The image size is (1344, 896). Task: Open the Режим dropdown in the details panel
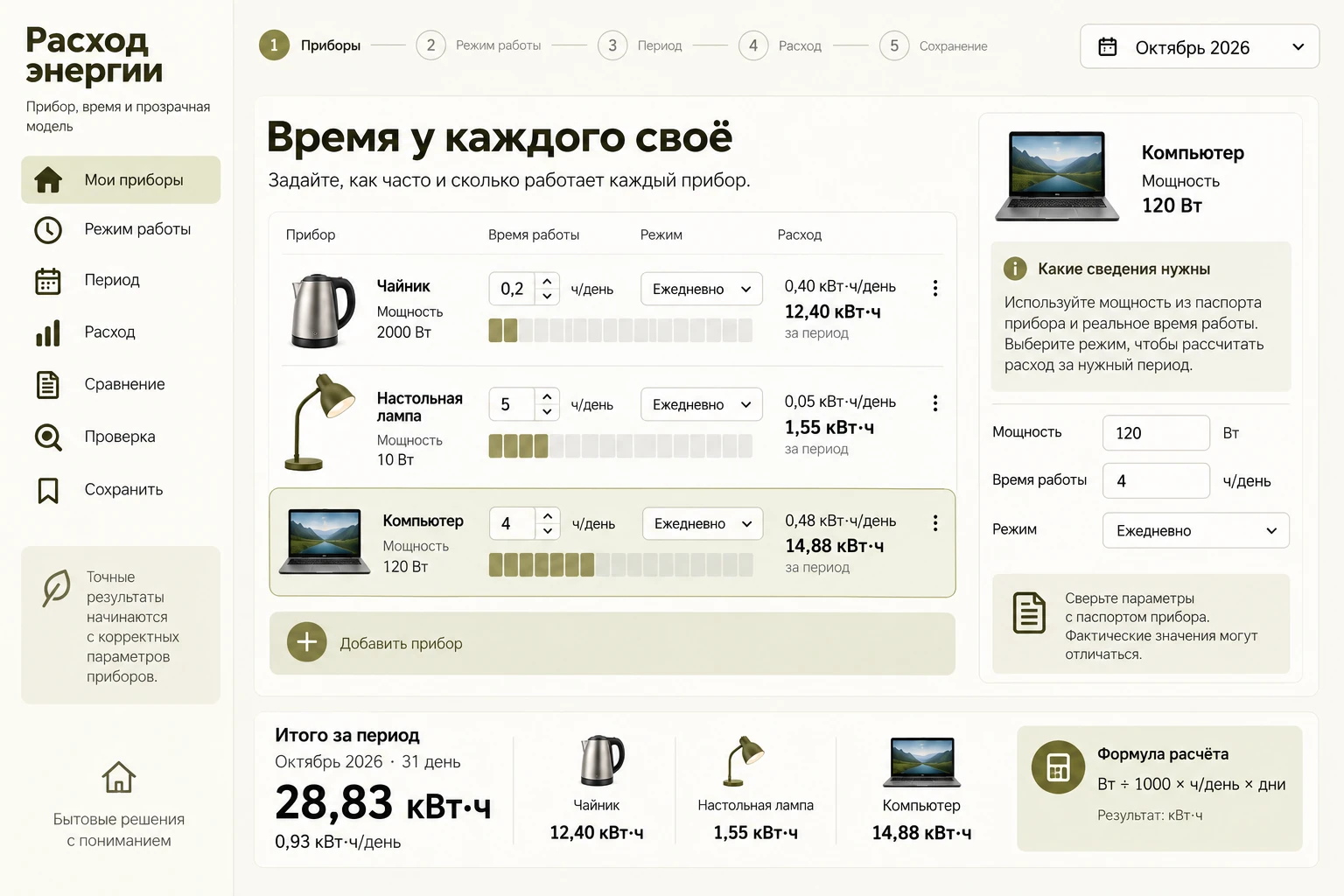click(1196, 530)
